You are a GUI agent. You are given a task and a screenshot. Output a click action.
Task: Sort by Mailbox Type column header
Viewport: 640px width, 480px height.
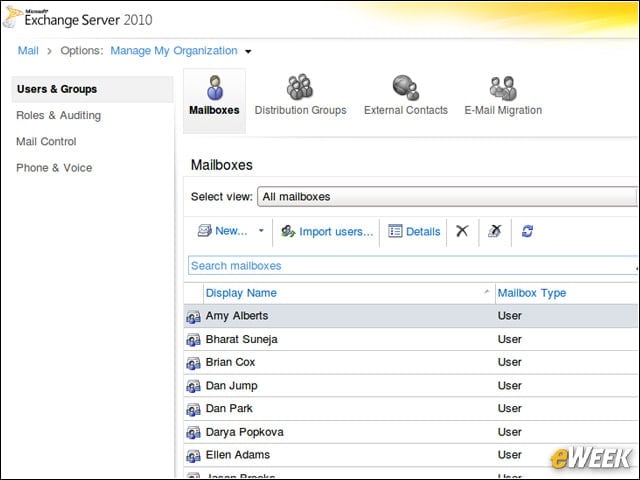point(532,293)
